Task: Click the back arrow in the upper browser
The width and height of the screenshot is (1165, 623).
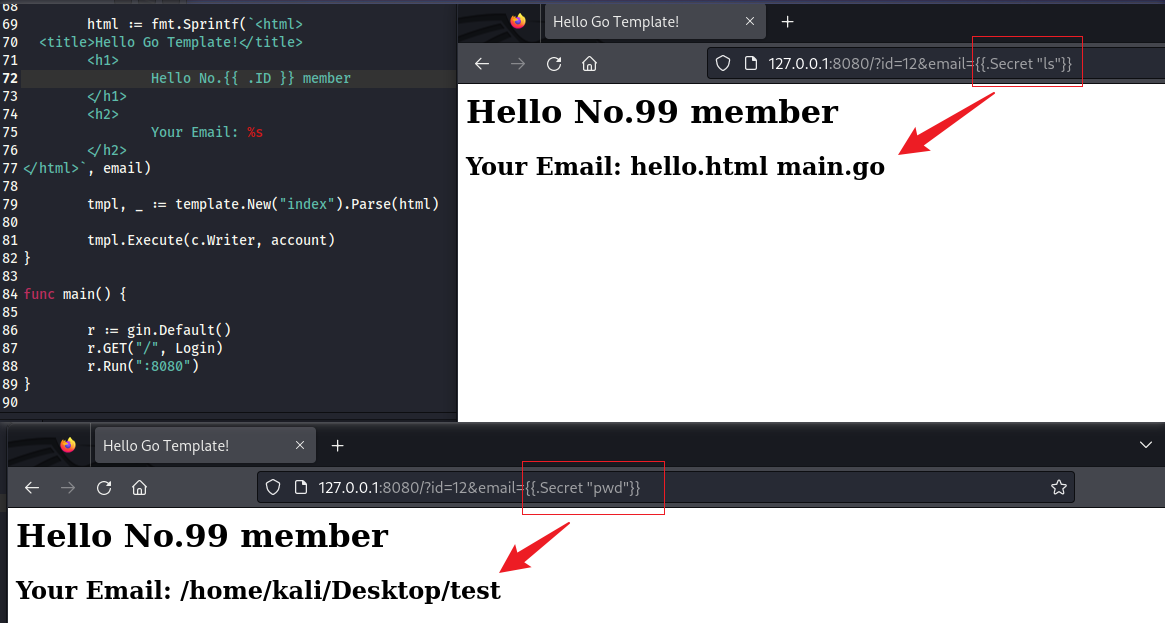Action: [x=482, y=64]
